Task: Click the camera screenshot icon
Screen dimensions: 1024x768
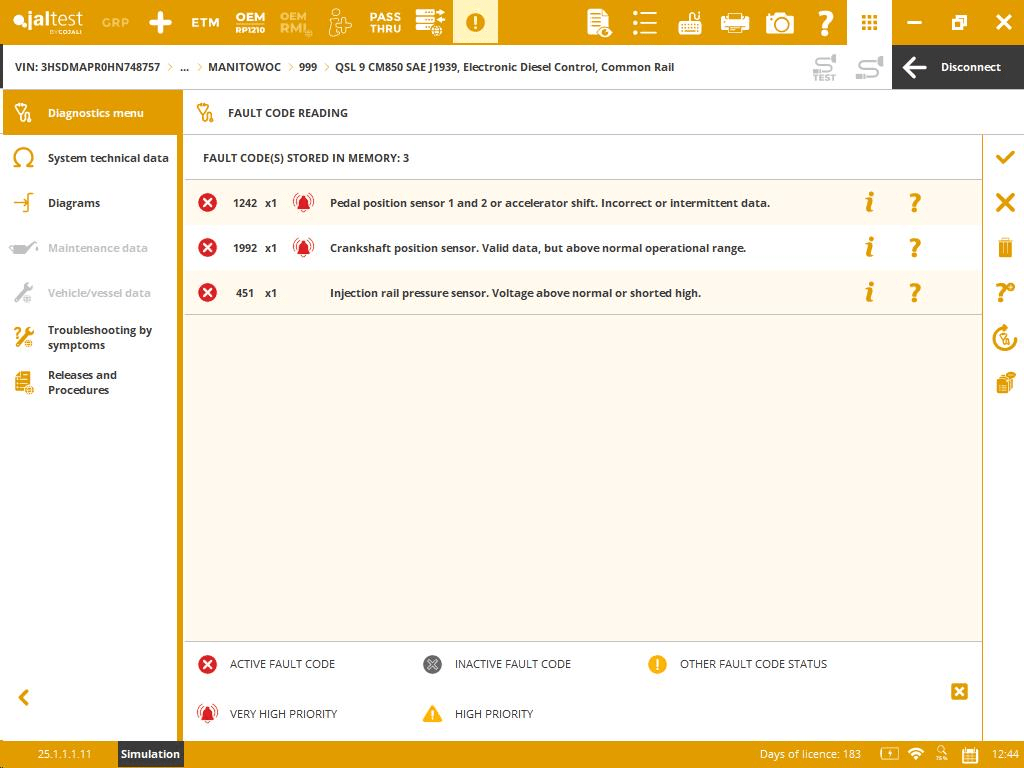Action: [x=780, y=22]
